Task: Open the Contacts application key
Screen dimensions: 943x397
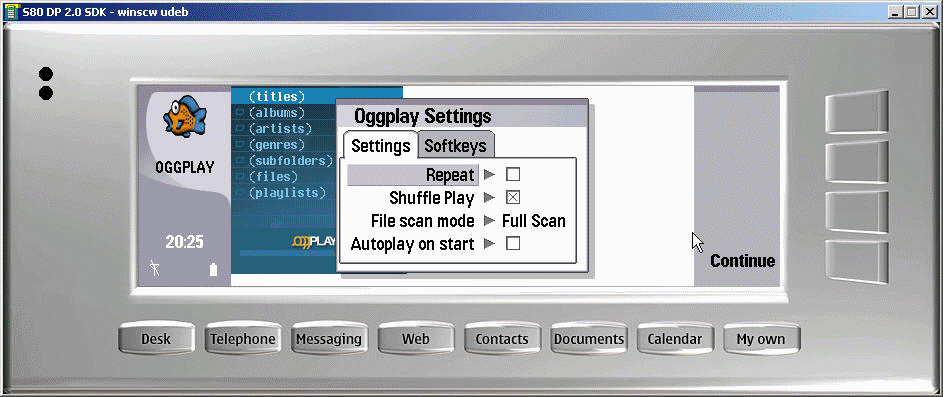Action: click(x=502, y=339)
